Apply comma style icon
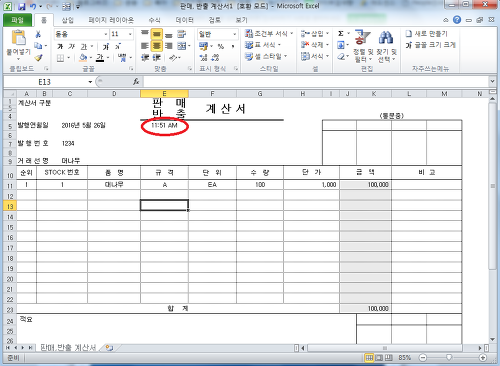Image resolution: width=500 pixels, height=366 pixels. coord(233,46)
